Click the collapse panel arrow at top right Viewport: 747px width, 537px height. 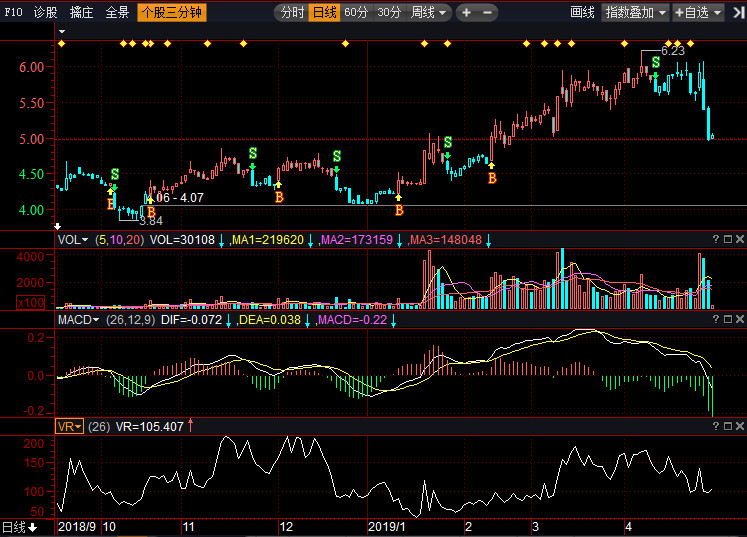(x=738, y=12)
